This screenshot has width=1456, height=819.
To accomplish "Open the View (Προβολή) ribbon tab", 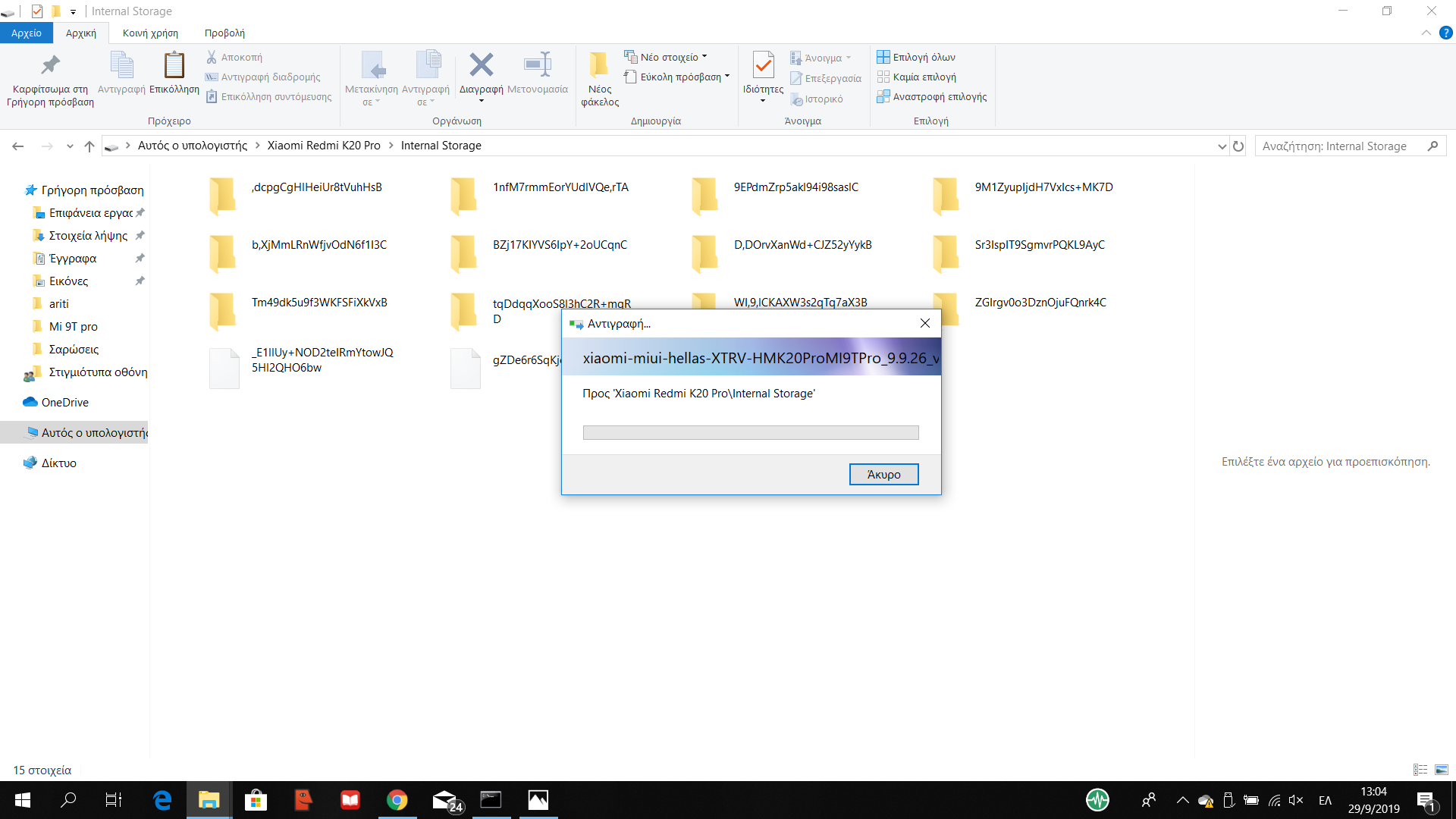I will point(224,33).
